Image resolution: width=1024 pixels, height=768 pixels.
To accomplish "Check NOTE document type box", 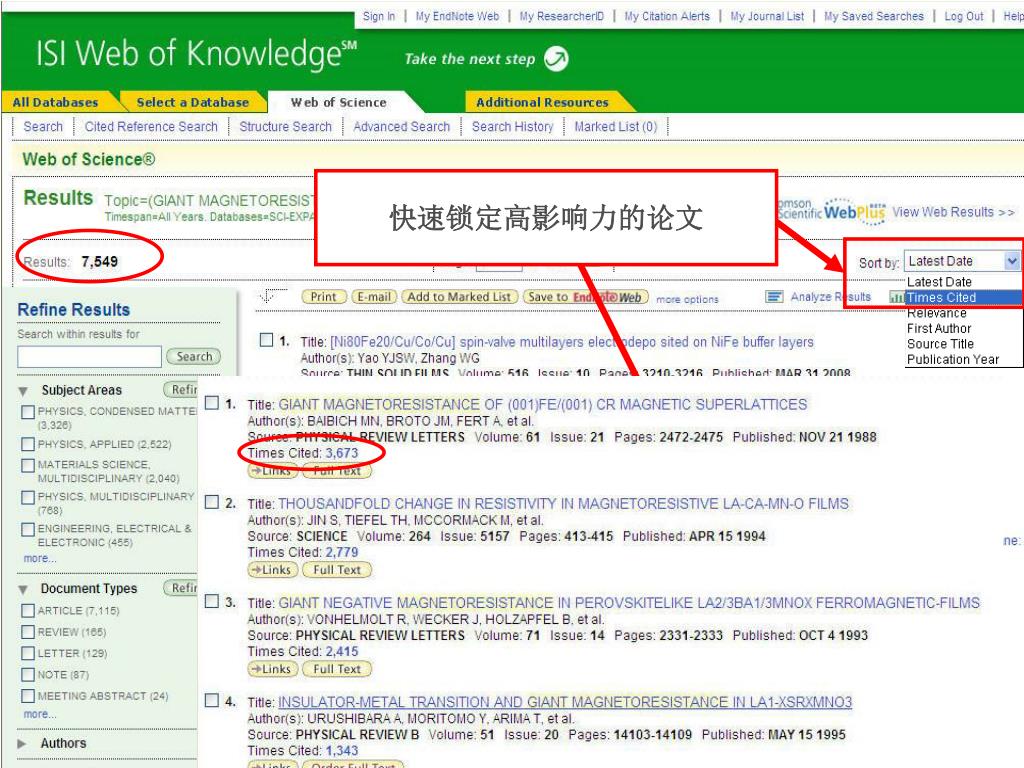I will pos(28,674).
